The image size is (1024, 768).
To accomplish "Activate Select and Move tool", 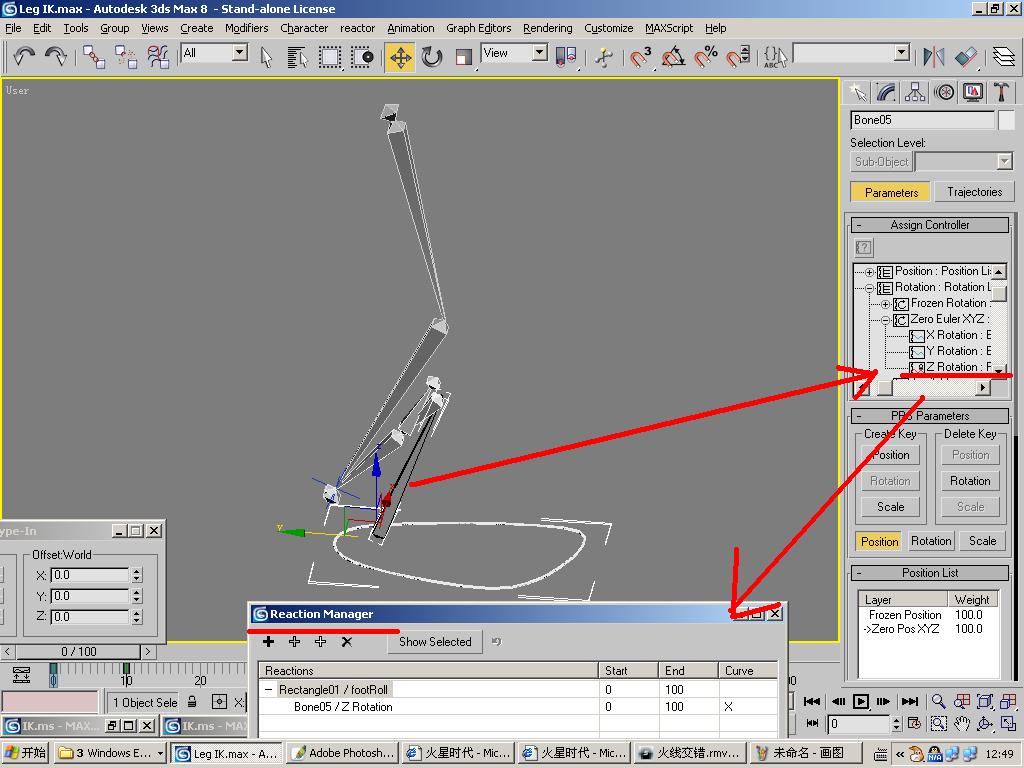I will 400,57.
